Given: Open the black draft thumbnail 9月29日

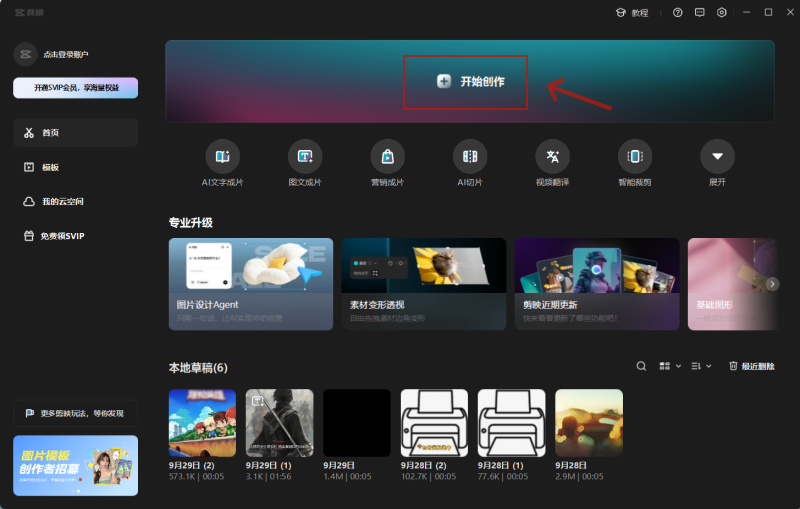Looking at the screenshot, I should tap(357, 423).
